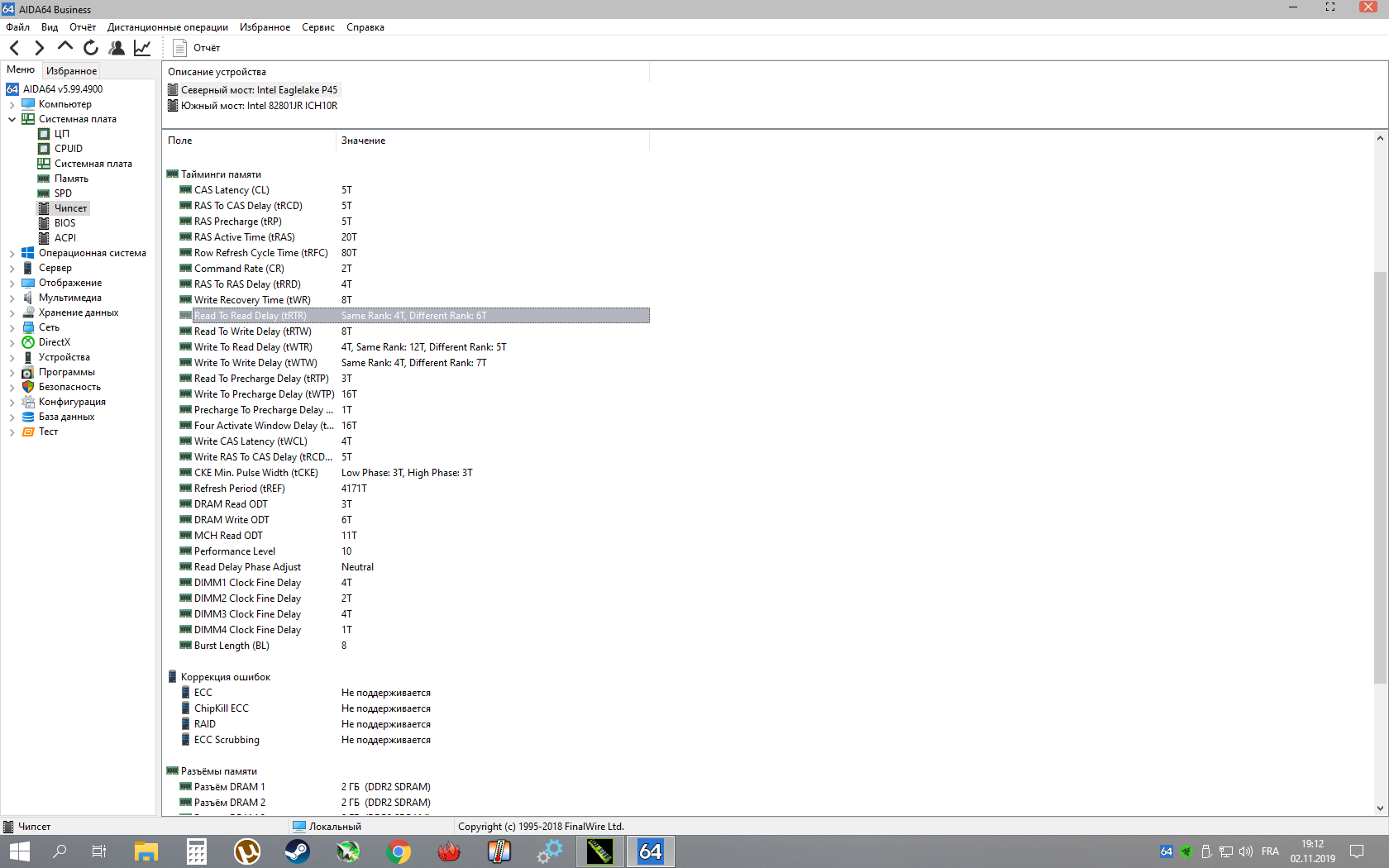Click the База данных icon

28,417
